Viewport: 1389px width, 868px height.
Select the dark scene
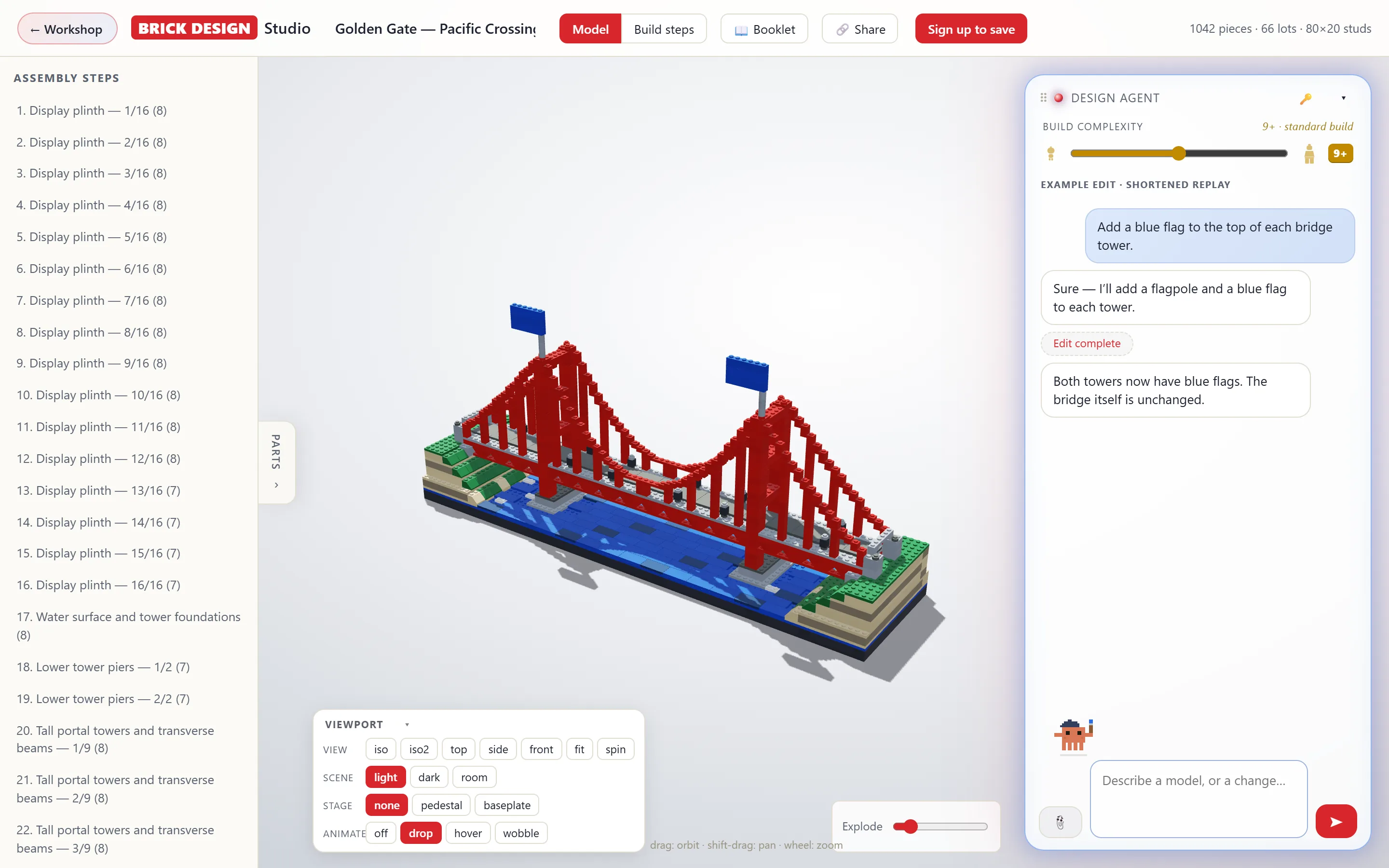pos(429,777)
